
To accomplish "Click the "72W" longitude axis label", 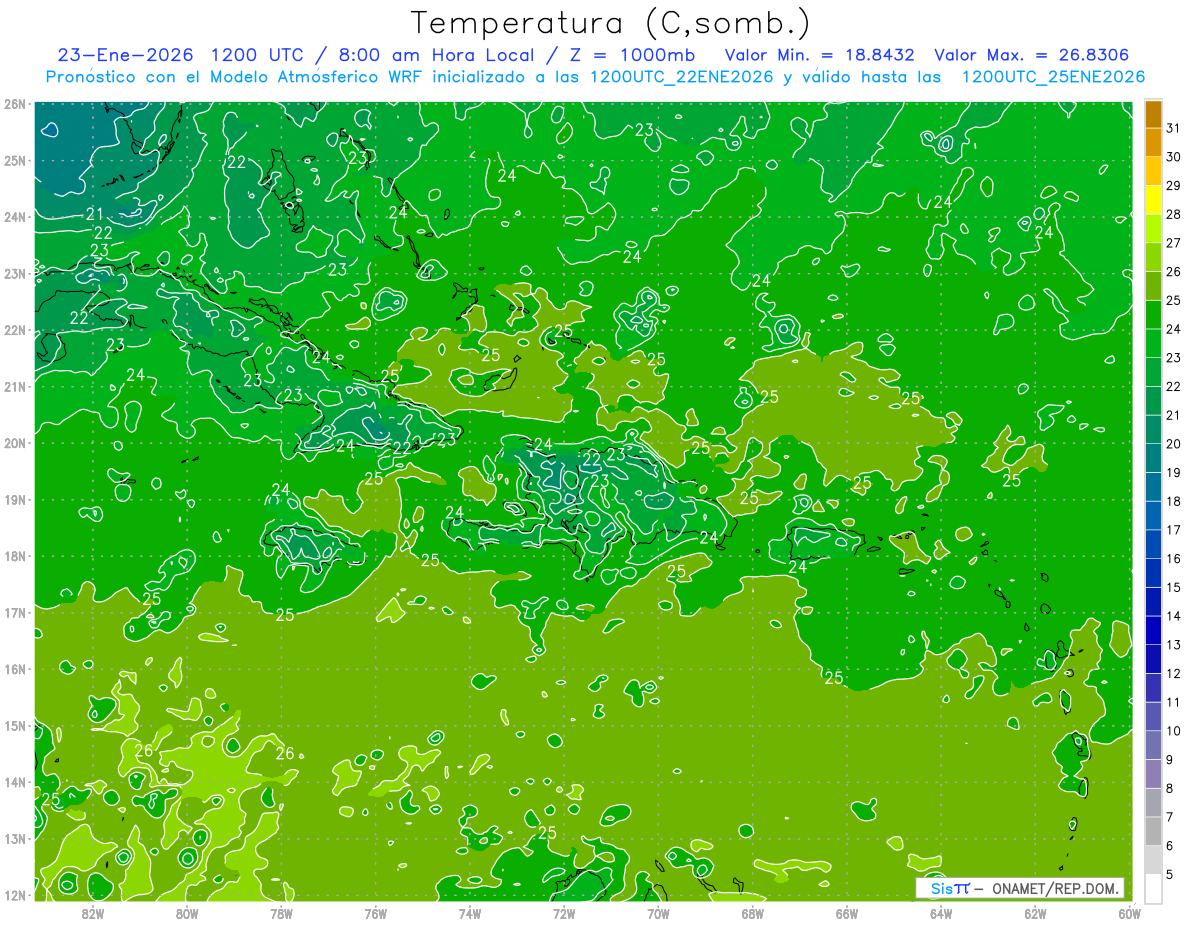I will pos(564,912).
